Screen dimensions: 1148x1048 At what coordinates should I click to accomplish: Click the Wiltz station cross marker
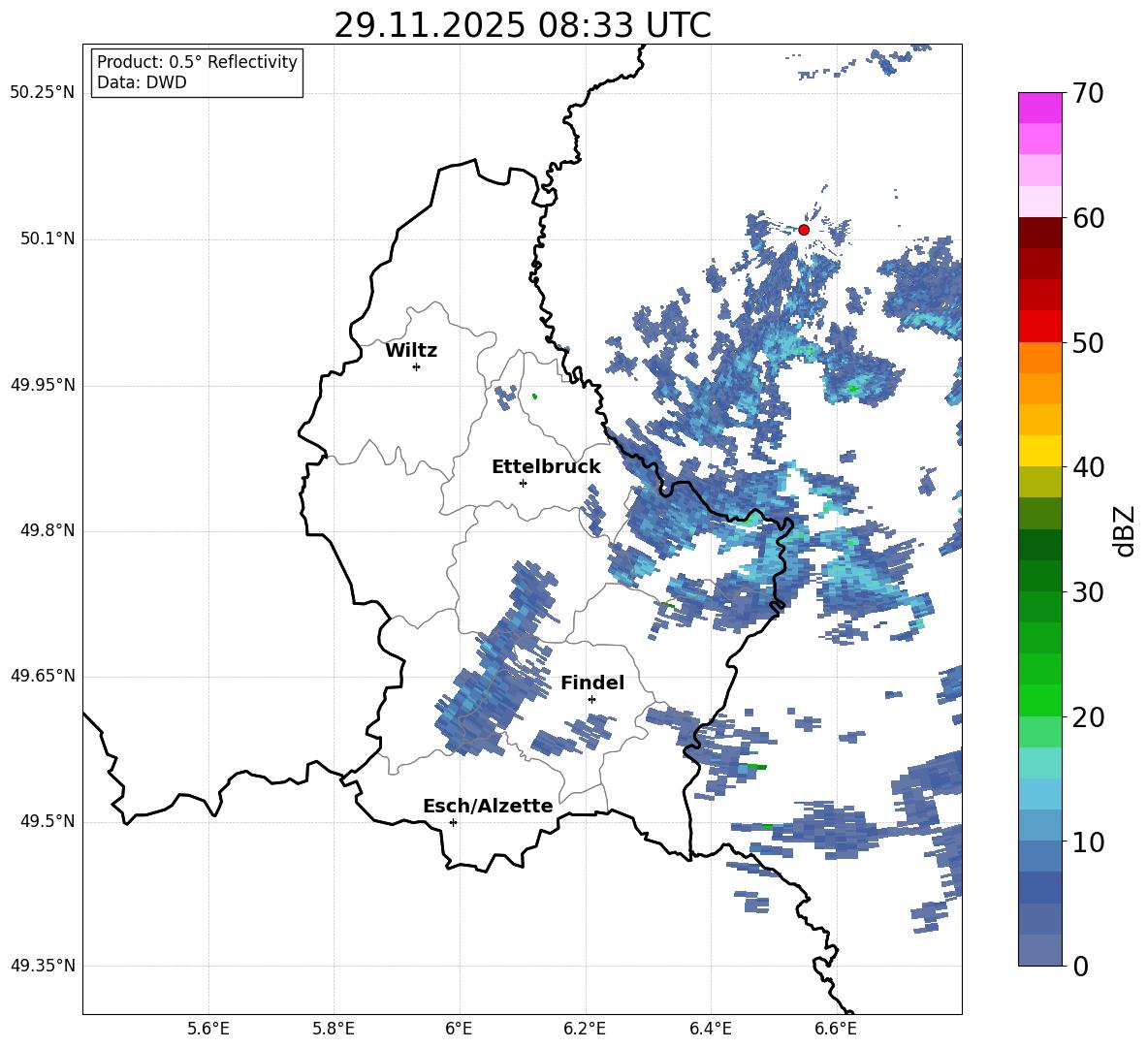click(417, 366)
